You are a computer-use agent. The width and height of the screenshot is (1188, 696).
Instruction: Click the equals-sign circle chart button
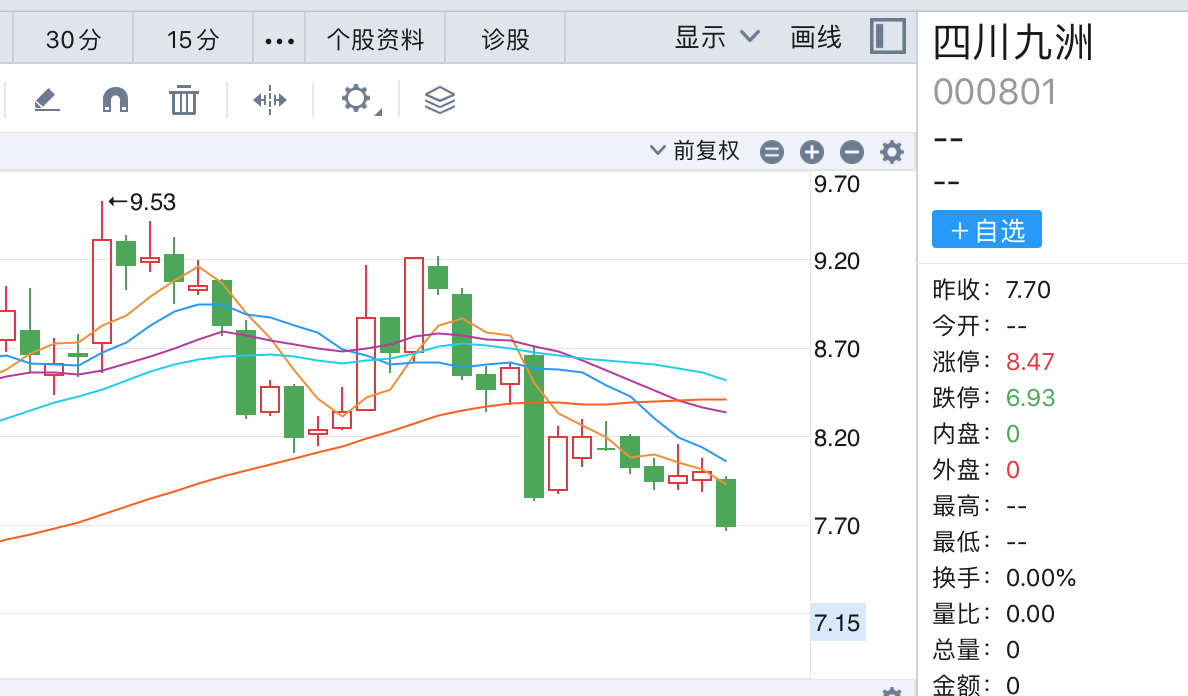[772, 152]
